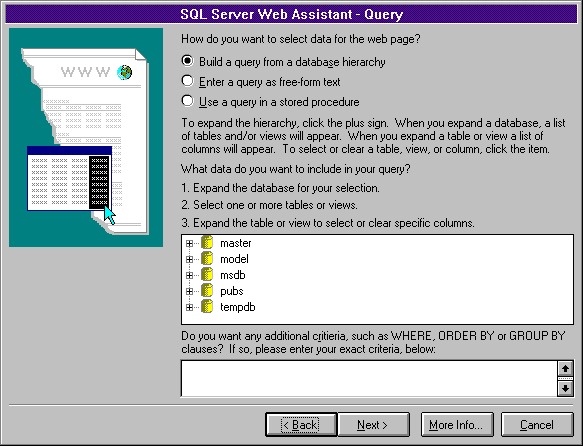This screenshot has height=446, width=583.
Task: Click the globe icon on the WWW illustration
Action: (x=125, y=72)
